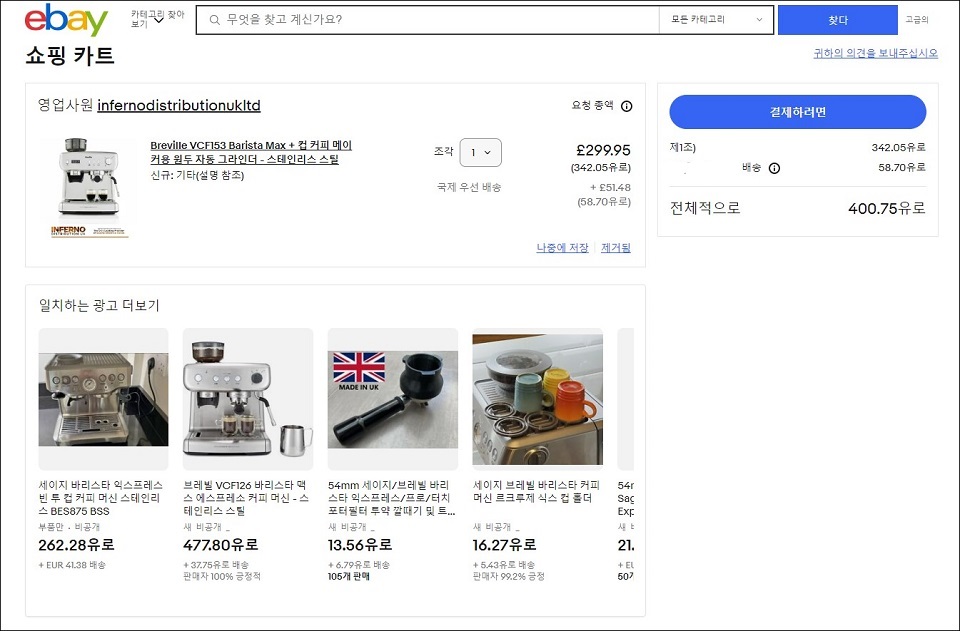Open the Breville VCF153 Barista Max item title

251,152
